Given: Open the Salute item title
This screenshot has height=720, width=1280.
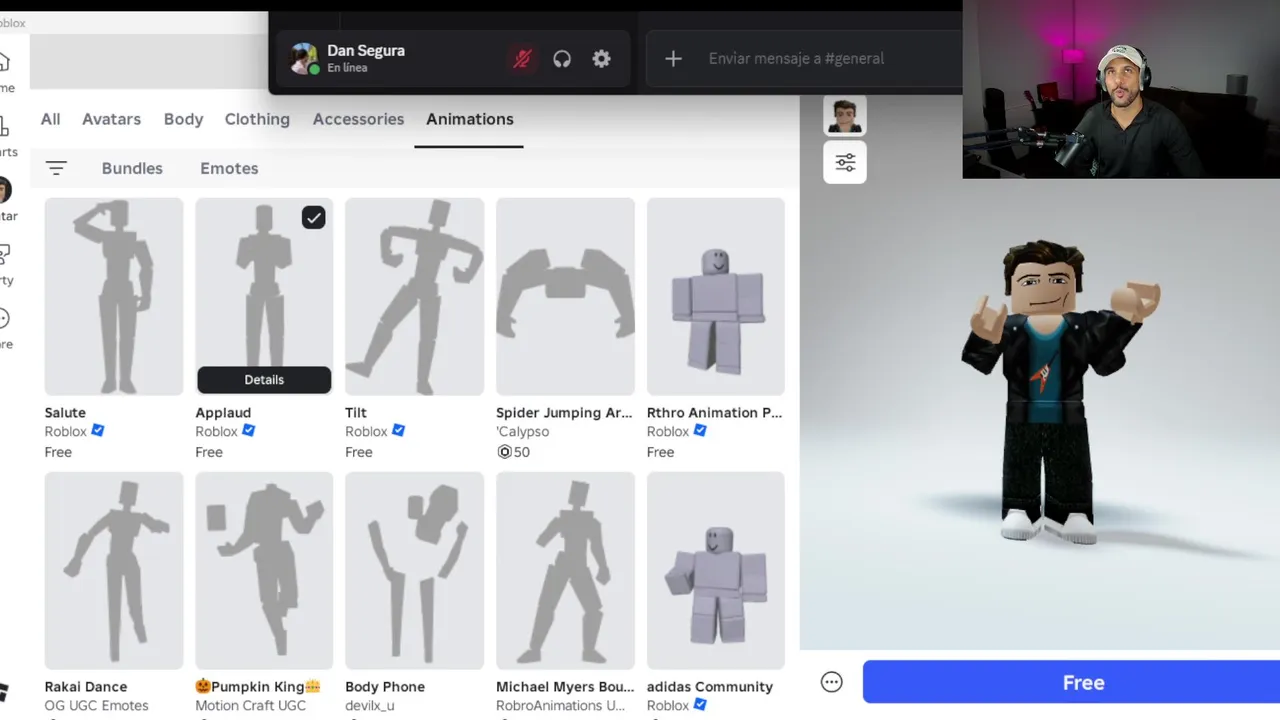Looking at the screenshot, I should pos(65,412).
